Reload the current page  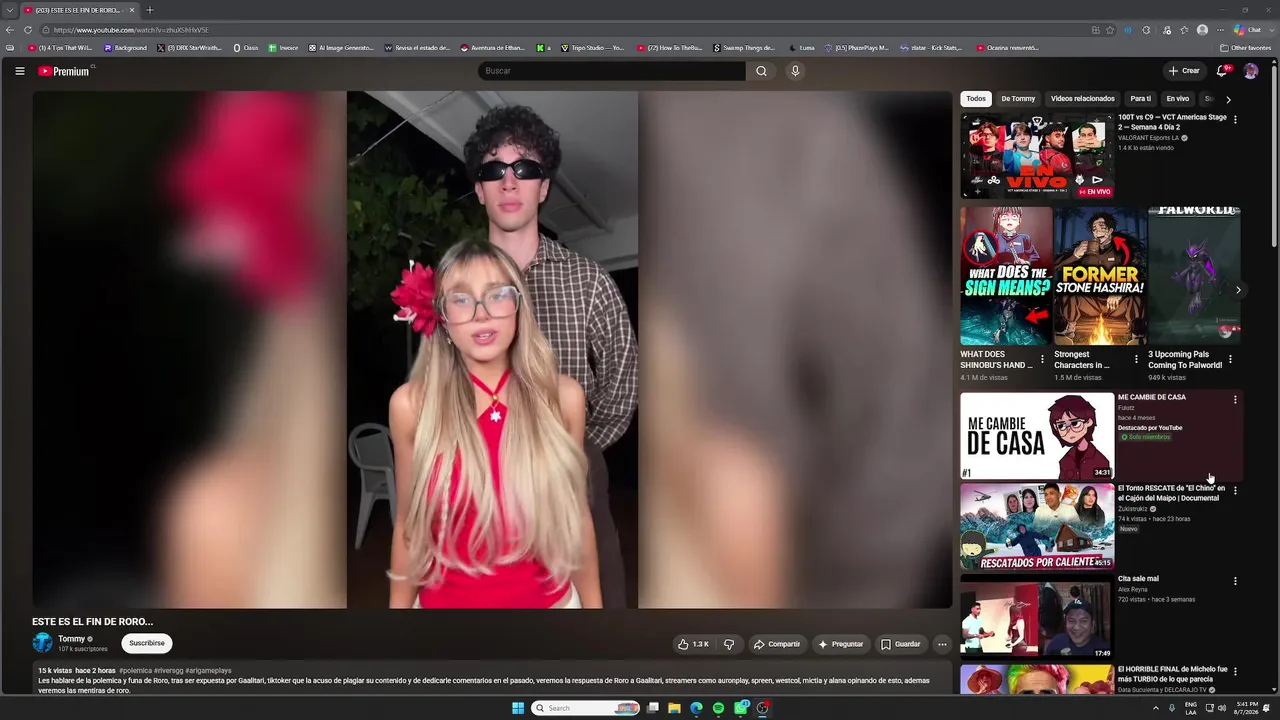click(28, 30)
